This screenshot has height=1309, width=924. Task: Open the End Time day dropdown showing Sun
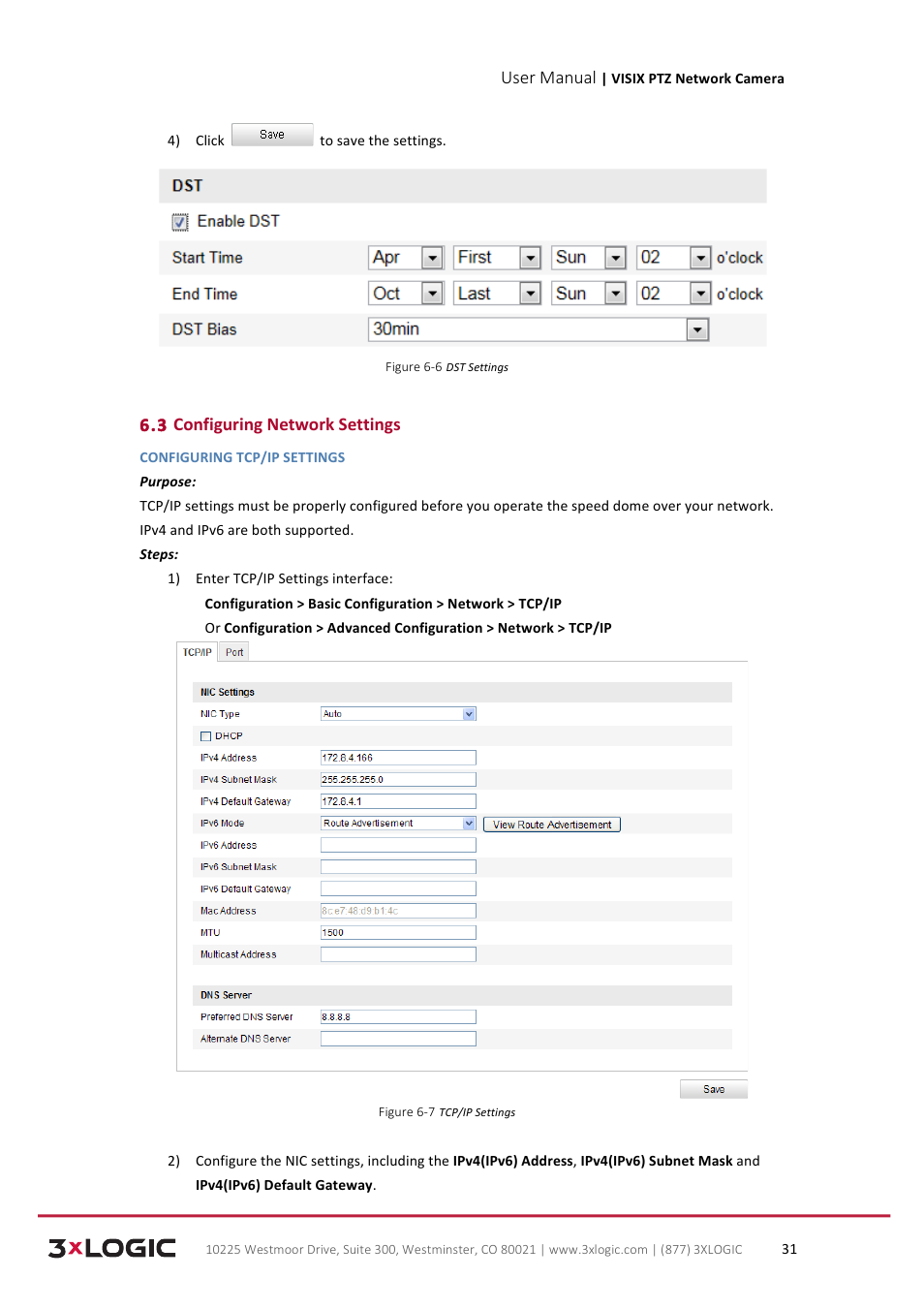(x=589, y=294)
